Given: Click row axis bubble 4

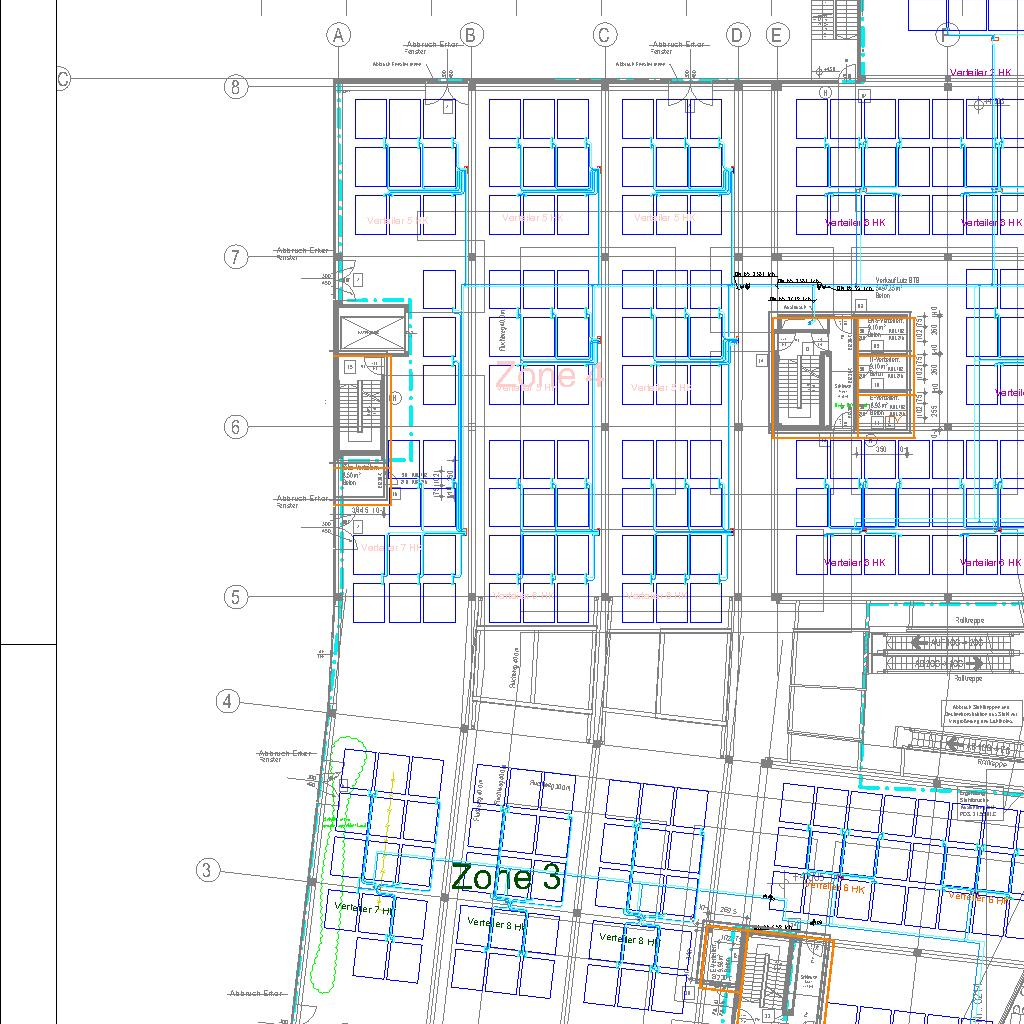Looking at the screenshot, I should click(228, 701).
